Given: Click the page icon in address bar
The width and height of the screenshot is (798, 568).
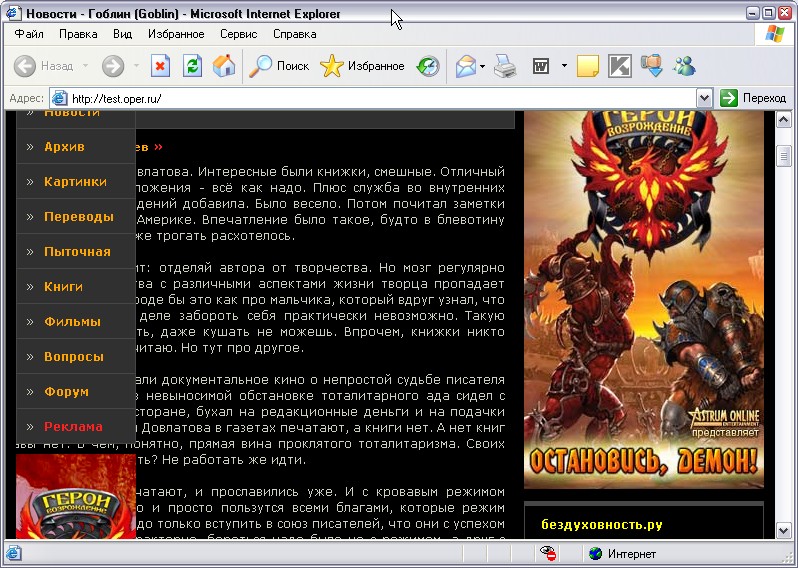Looking at the screenshot, I should point(60,98).
